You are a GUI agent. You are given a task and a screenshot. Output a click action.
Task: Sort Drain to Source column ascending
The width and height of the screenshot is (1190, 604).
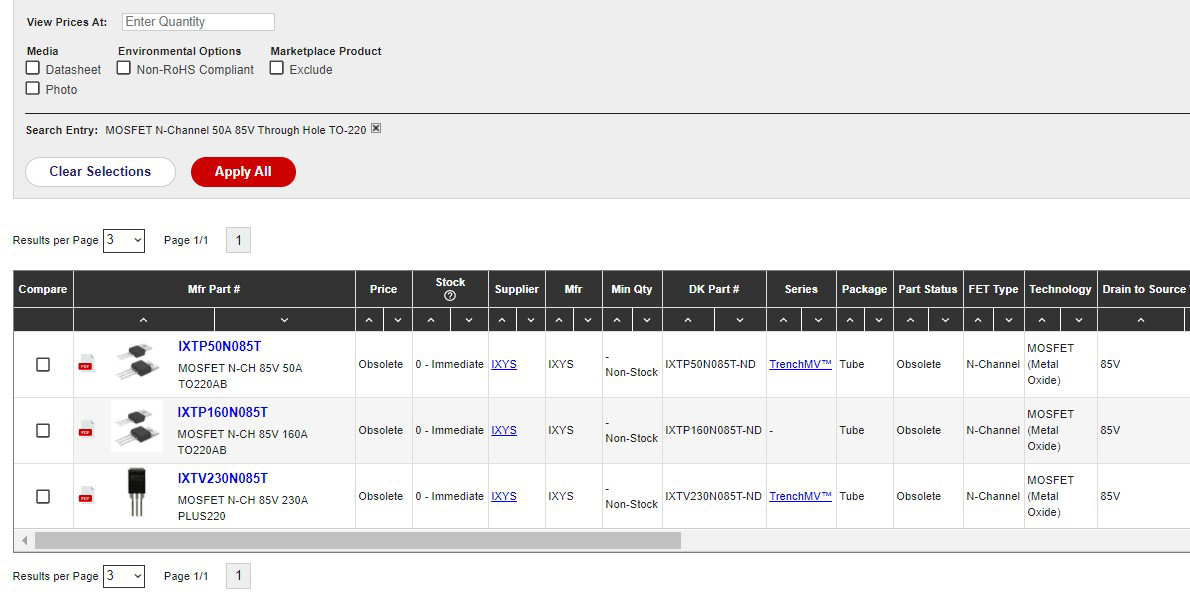[1140, 320]
